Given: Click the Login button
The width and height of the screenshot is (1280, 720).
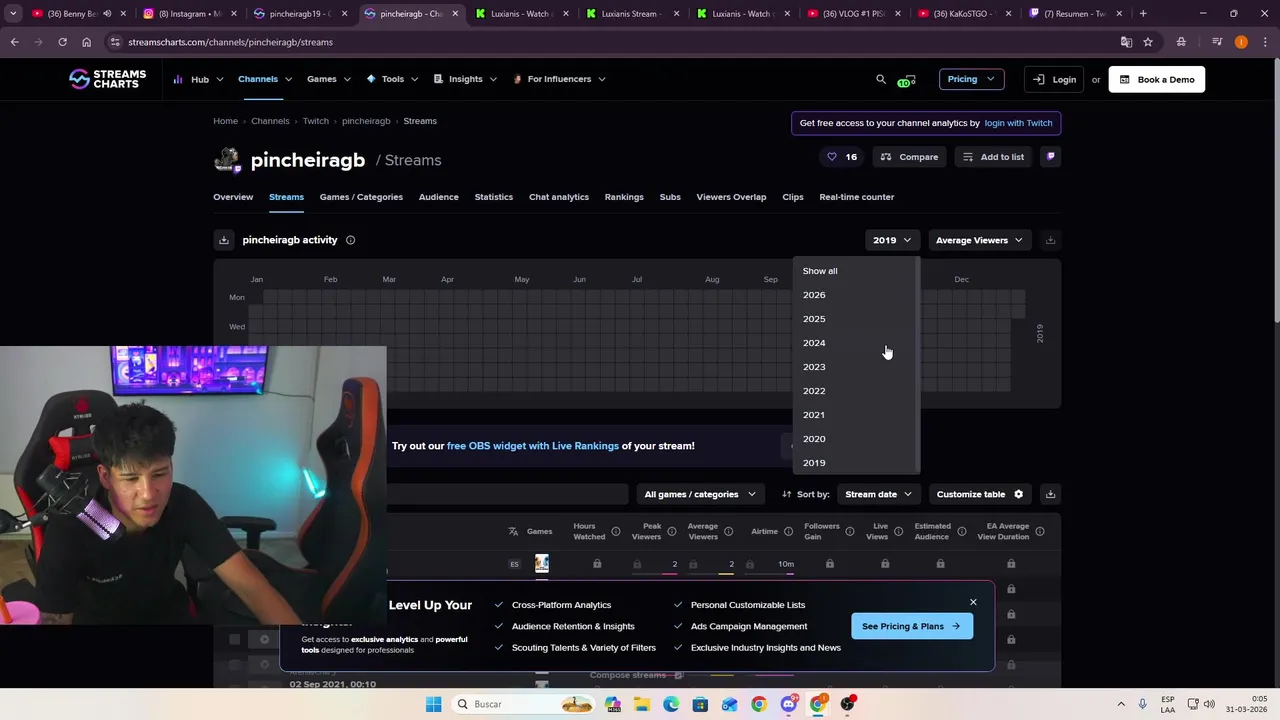Looking at the screenshot, I should 1055,79.
